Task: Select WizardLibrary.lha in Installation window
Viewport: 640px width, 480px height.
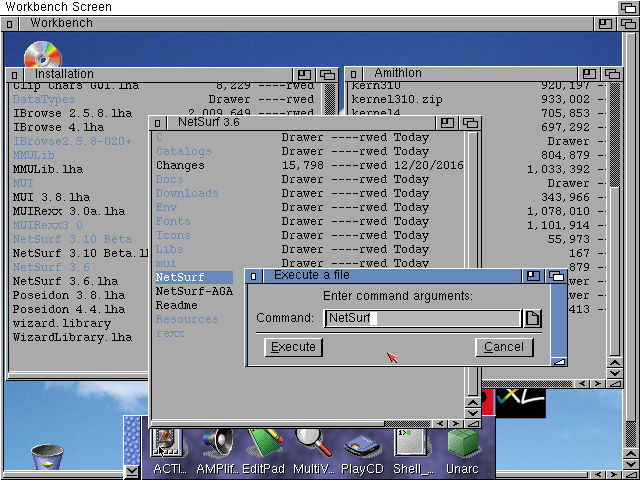Action: coord(72,337)
